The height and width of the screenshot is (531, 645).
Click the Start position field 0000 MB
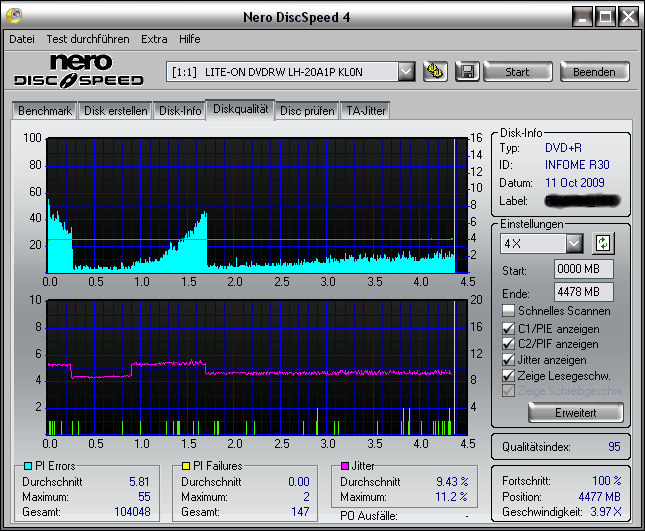[x=584, y=269]
